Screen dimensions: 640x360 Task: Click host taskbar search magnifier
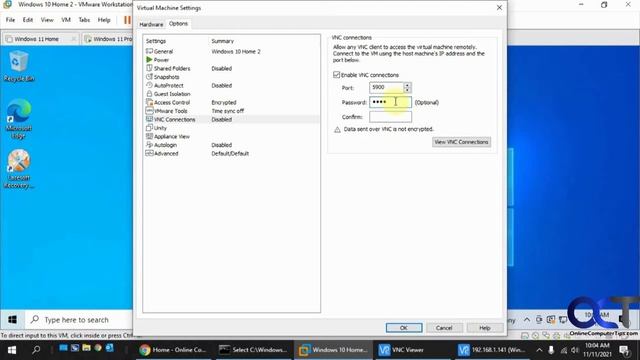coord(36,350)
